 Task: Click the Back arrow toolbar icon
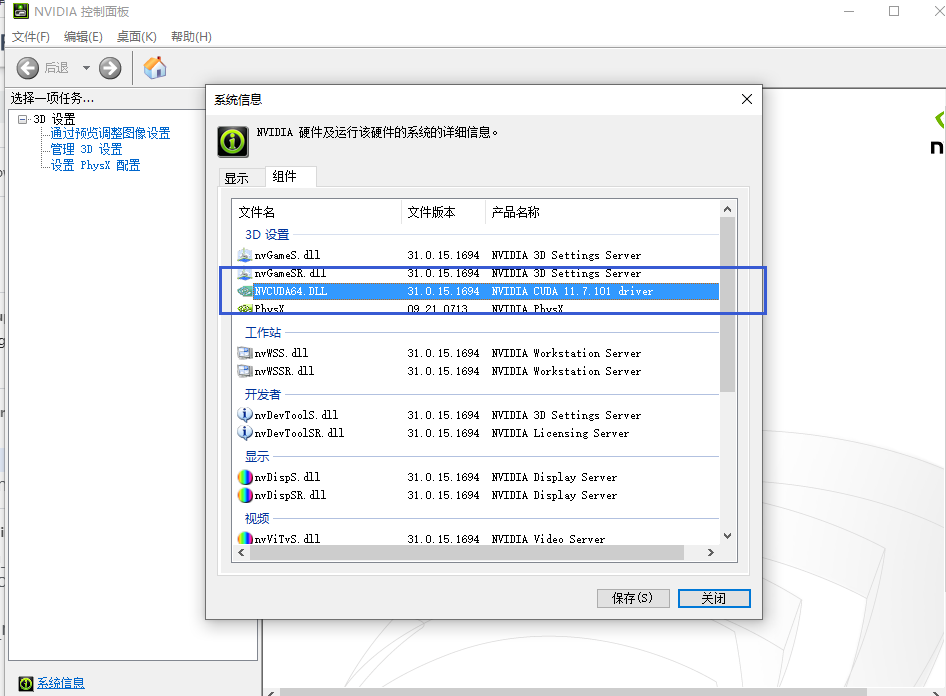pos(27,68)
